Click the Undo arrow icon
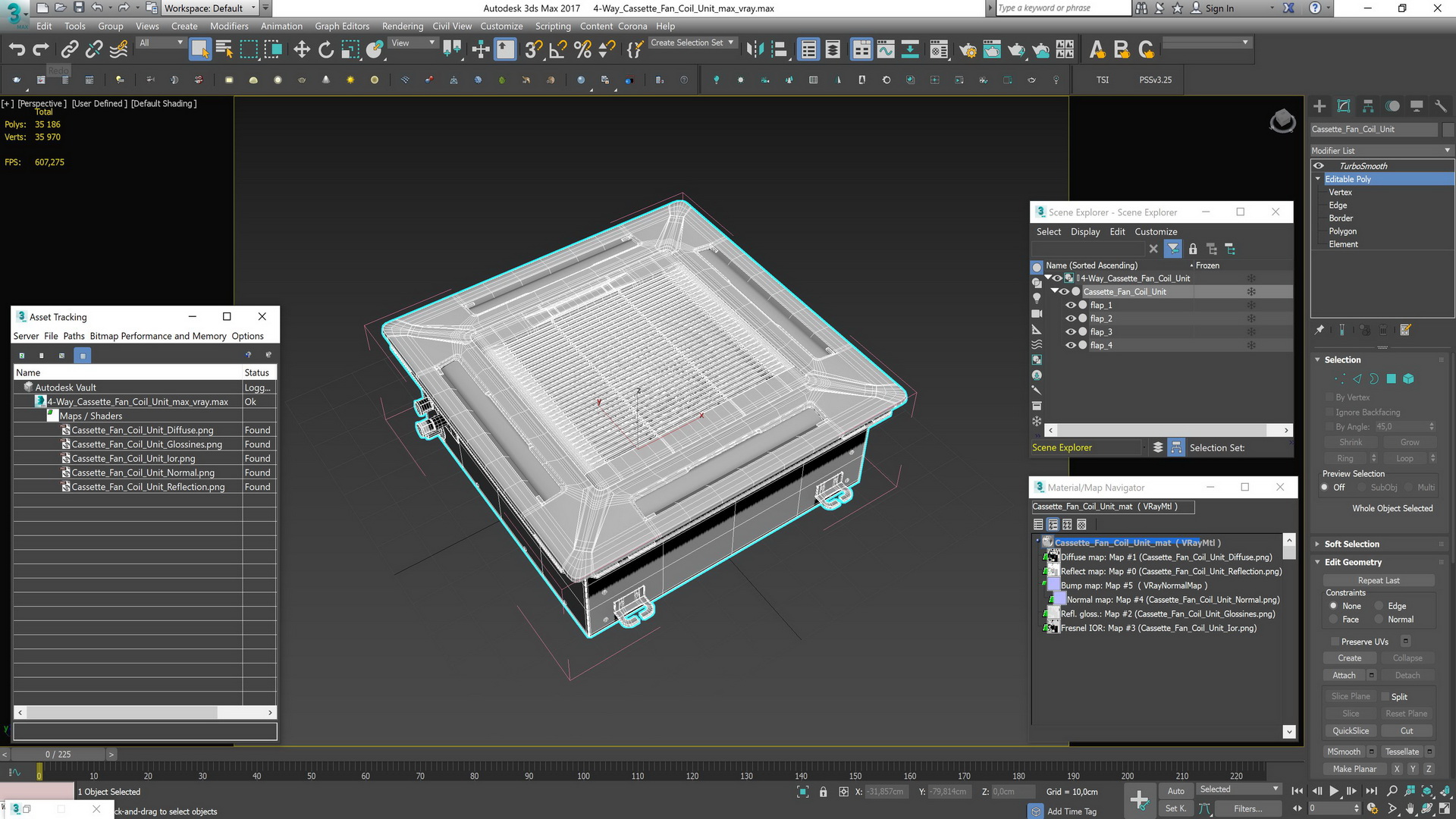 click(17, 50)
